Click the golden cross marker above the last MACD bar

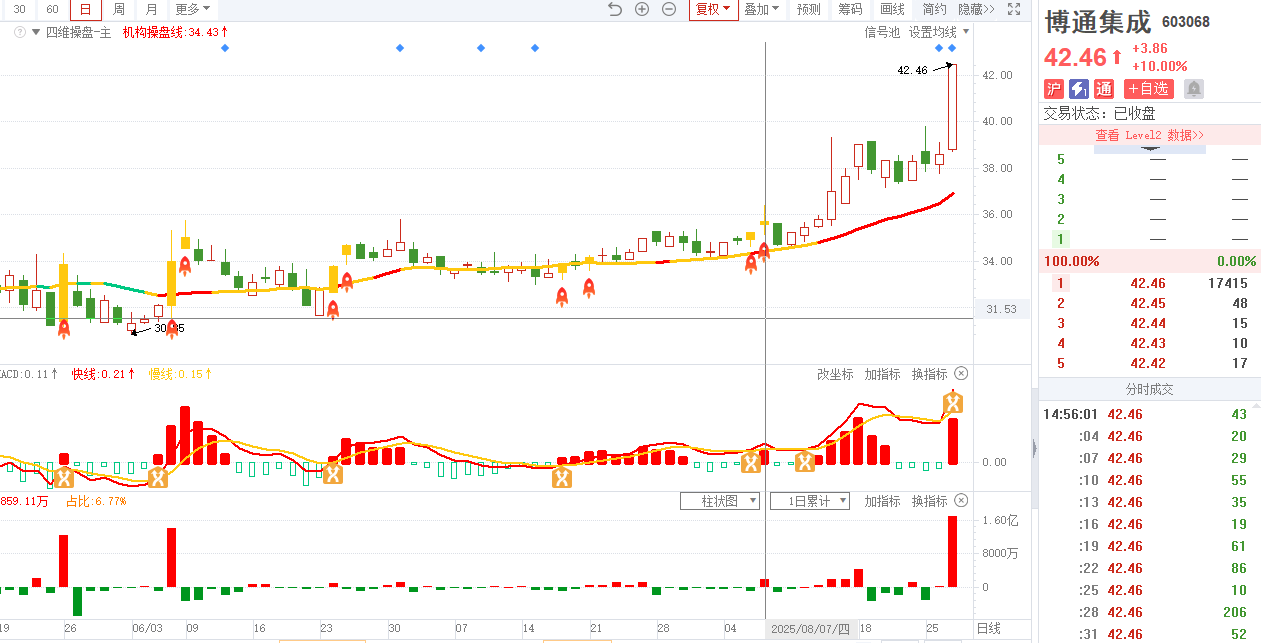tap(953, 403)
